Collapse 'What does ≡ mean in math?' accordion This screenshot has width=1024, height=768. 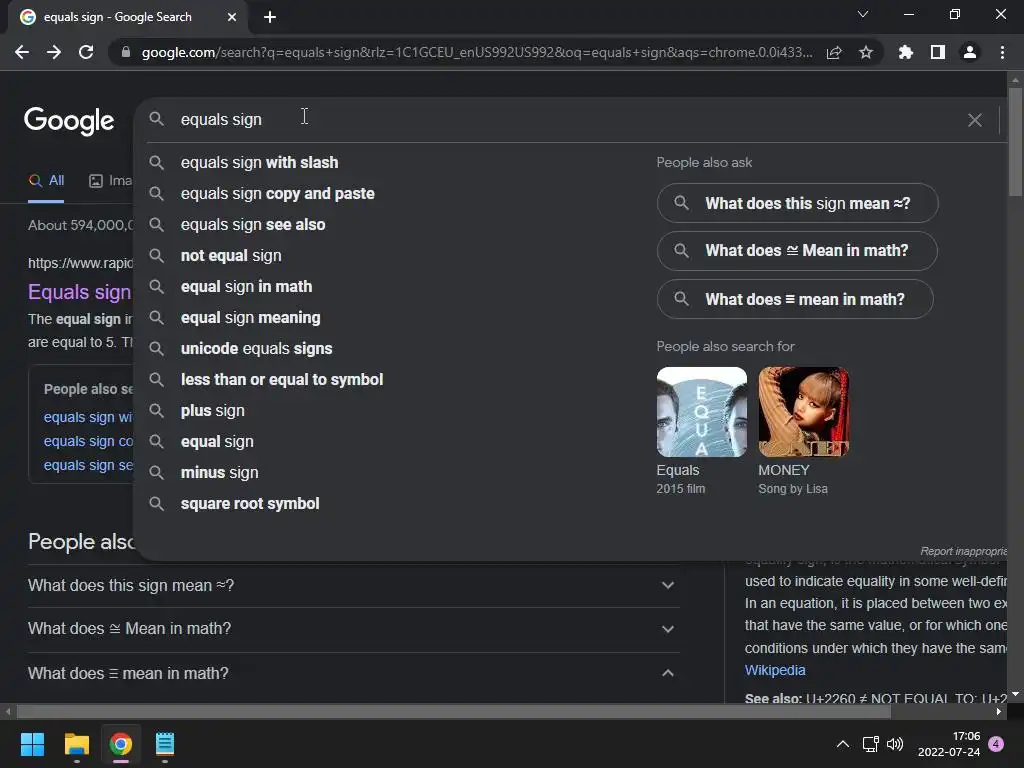[353, 673]
